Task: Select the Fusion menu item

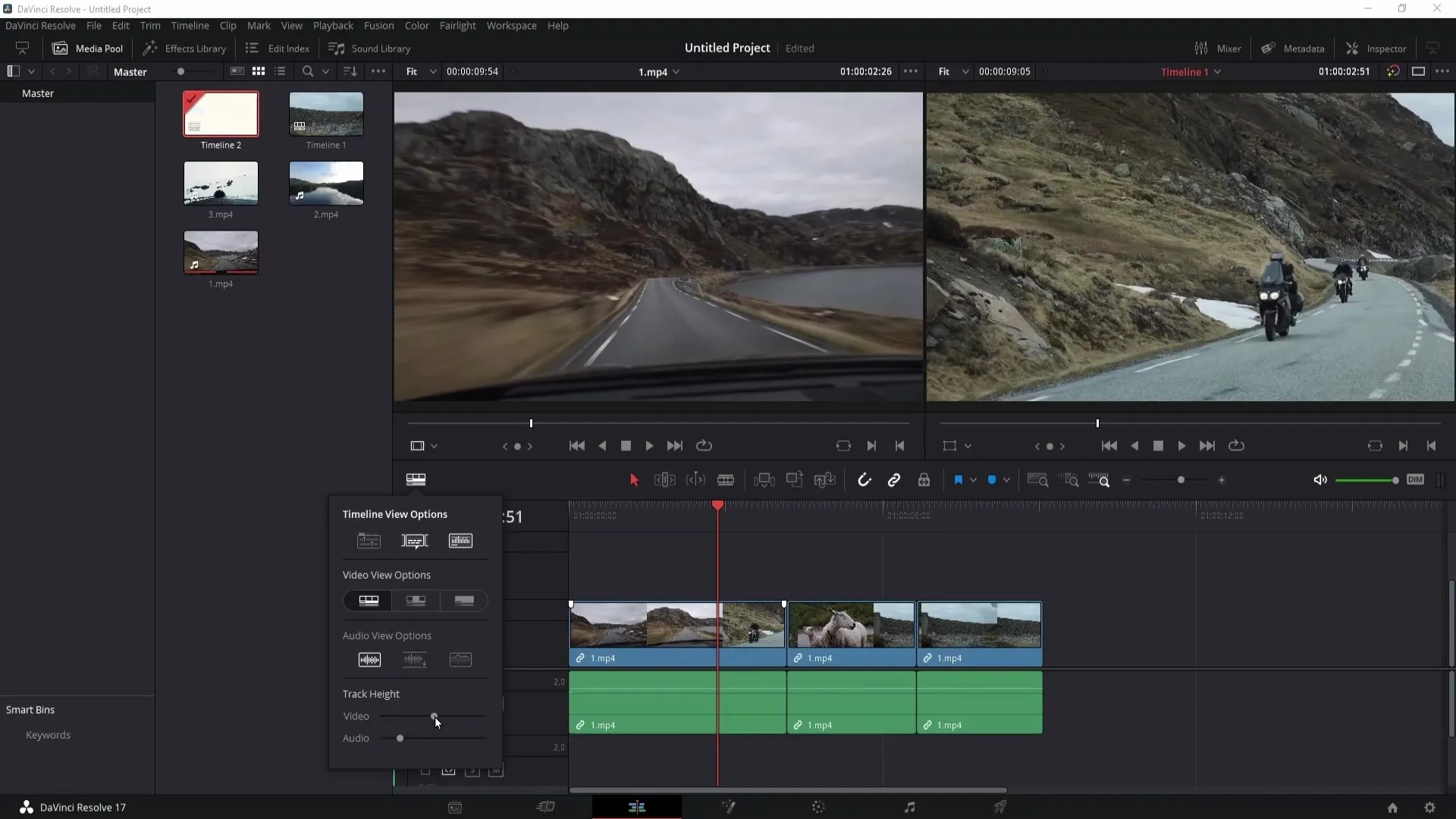Action: click(x=379, y=25)
